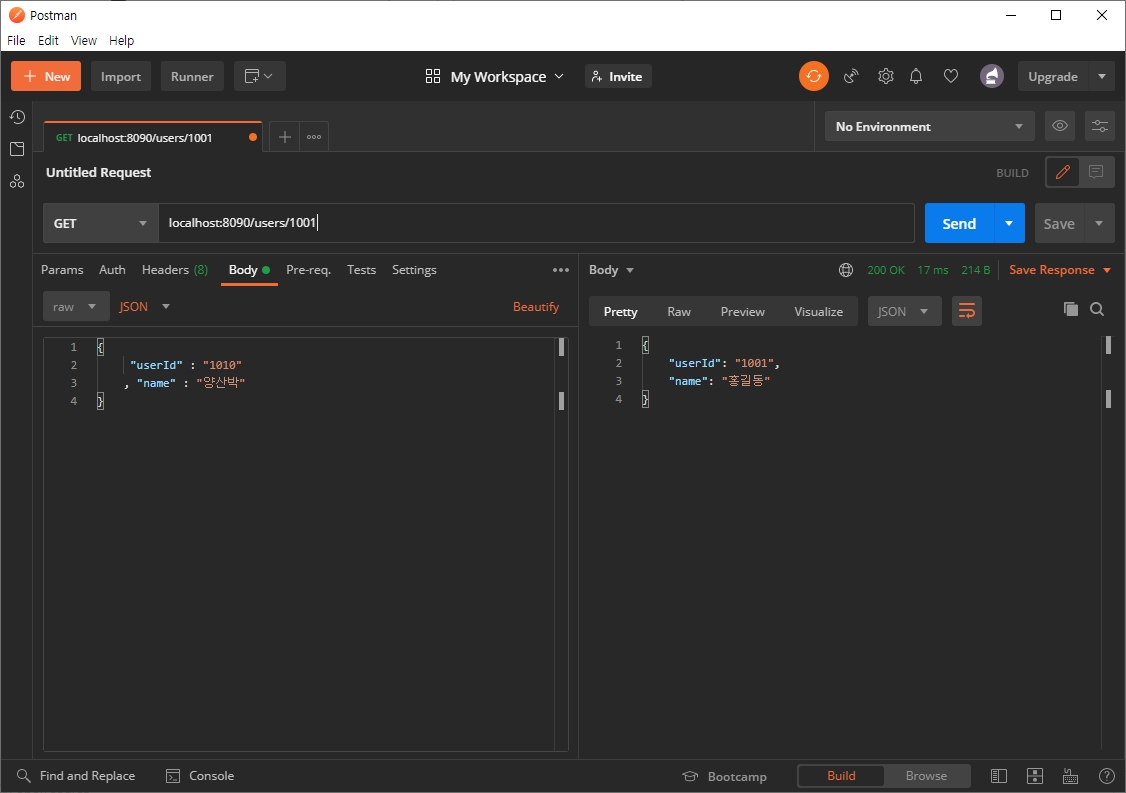Viewport: 1126px width, 793px height.
Task: Open the request JSON format dropdown
Action: (144, 307)
